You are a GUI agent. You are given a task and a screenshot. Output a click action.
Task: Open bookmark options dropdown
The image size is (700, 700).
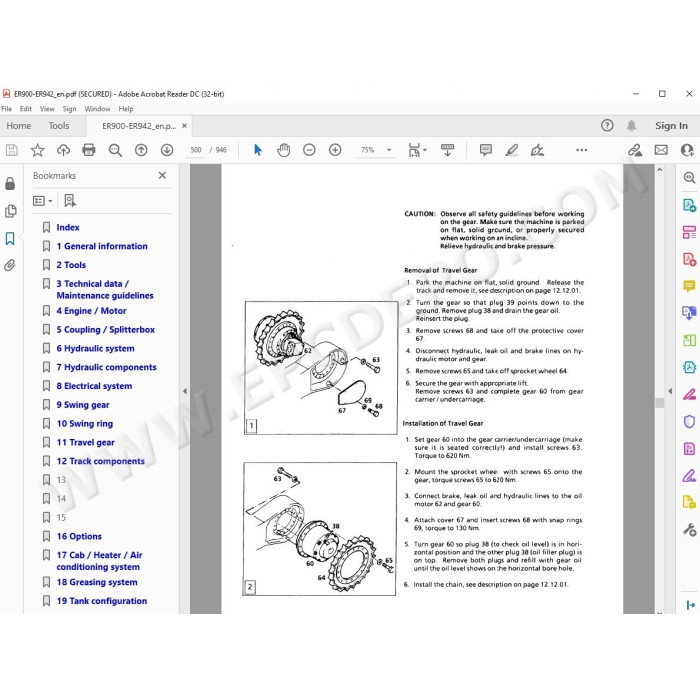(x=42, y=201)
